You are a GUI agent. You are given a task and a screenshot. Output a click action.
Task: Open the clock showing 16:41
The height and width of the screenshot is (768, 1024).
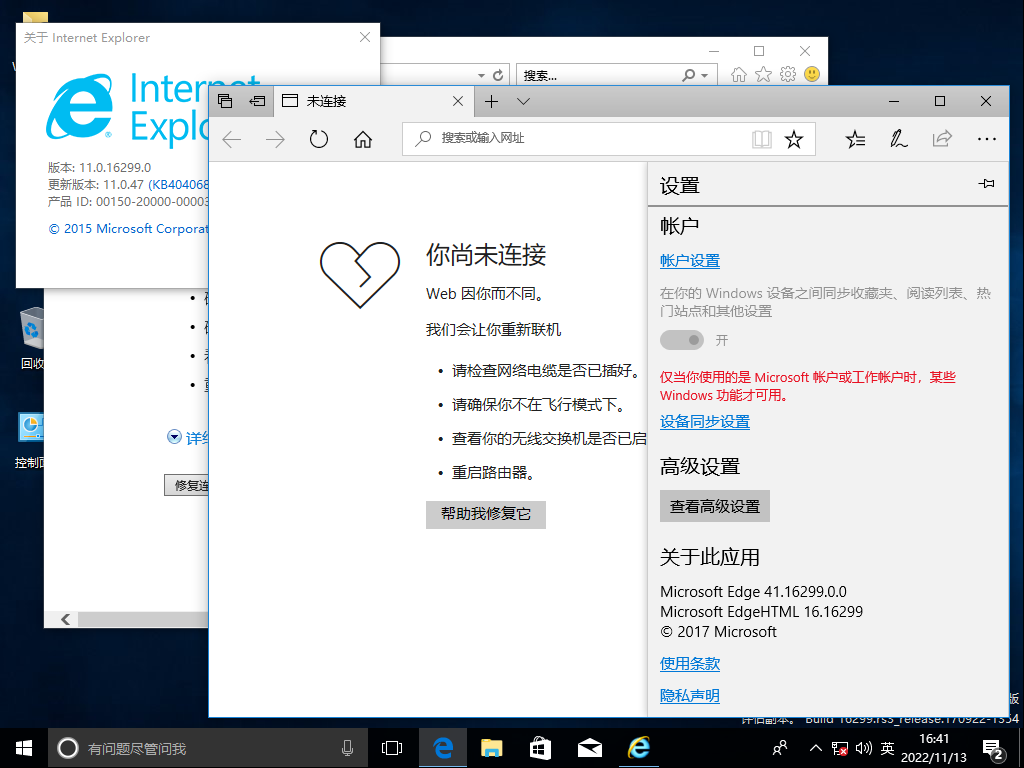pyautogui.click(x=934, y=748)
